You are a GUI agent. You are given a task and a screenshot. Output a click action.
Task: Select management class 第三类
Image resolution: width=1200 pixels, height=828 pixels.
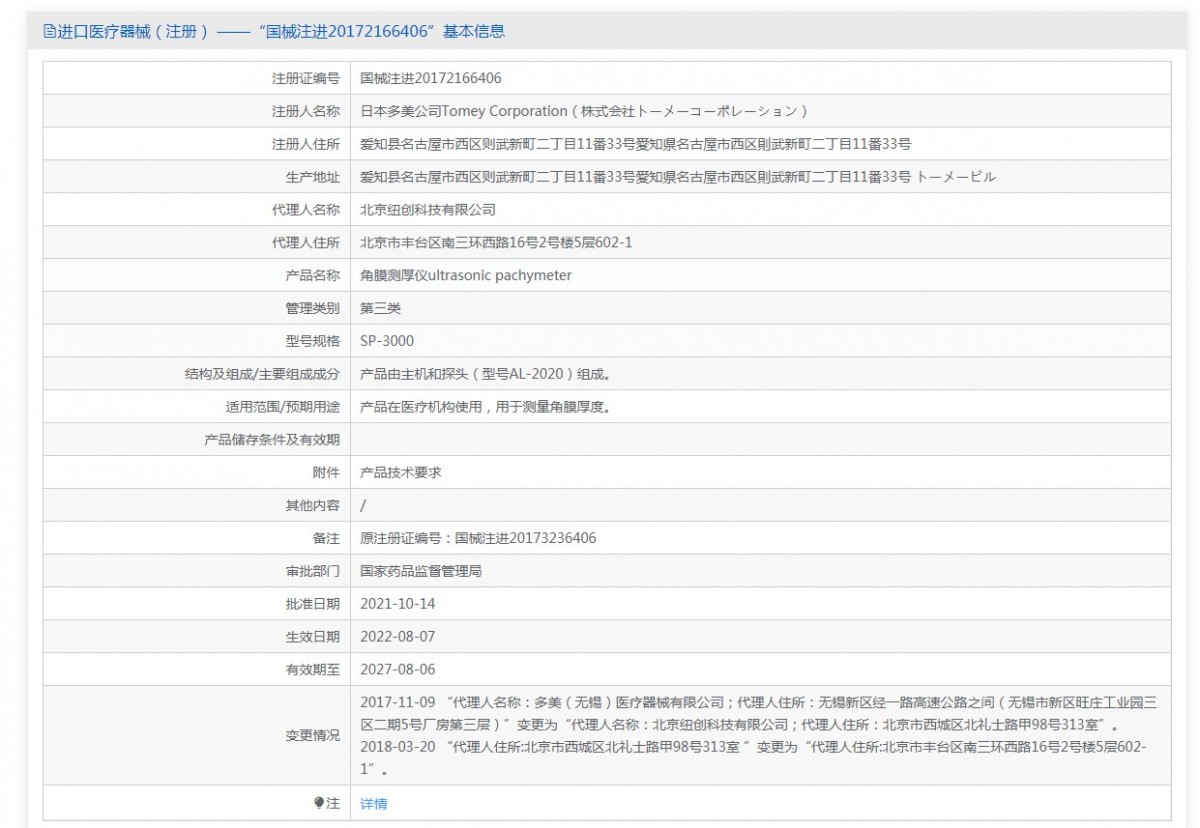point(380,308)
